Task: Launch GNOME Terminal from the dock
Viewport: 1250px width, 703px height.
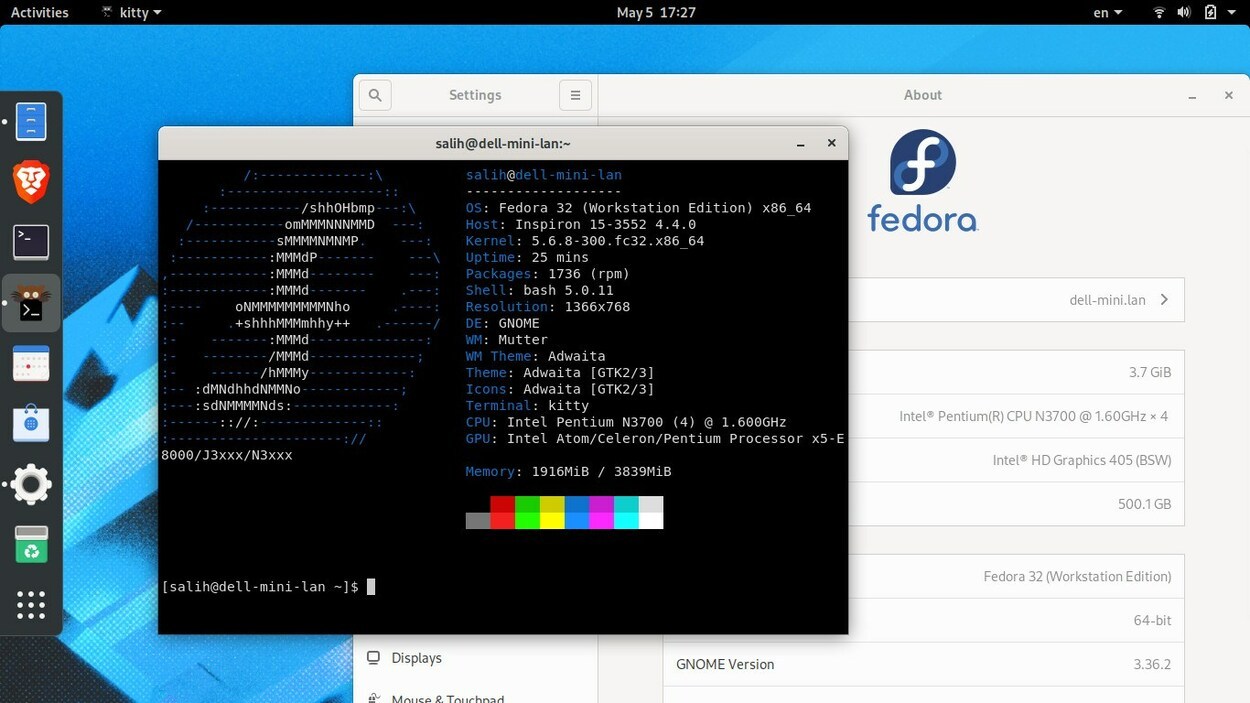Action: point(30,242)
